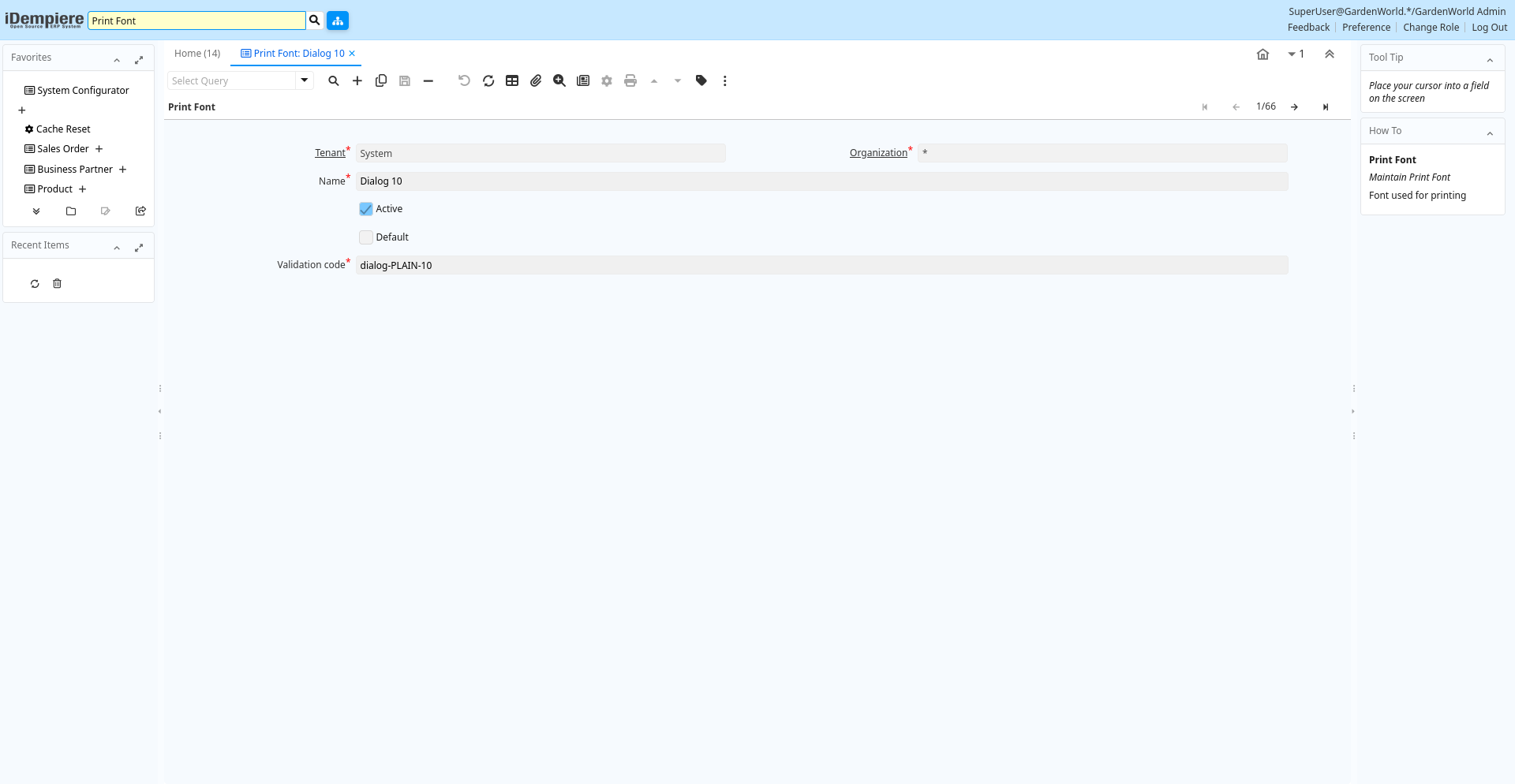Enable the Default checkbox
The height and width of the screenshot is (784, 1515).
366,237
